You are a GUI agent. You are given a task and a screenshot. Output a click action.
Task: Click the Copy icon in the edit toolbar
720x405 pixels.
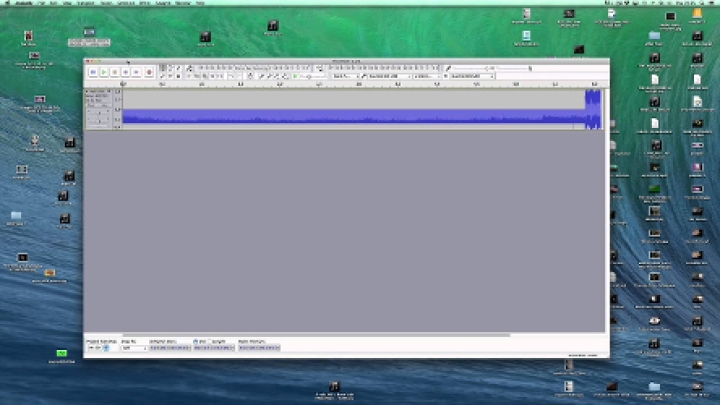click(197, 76)
